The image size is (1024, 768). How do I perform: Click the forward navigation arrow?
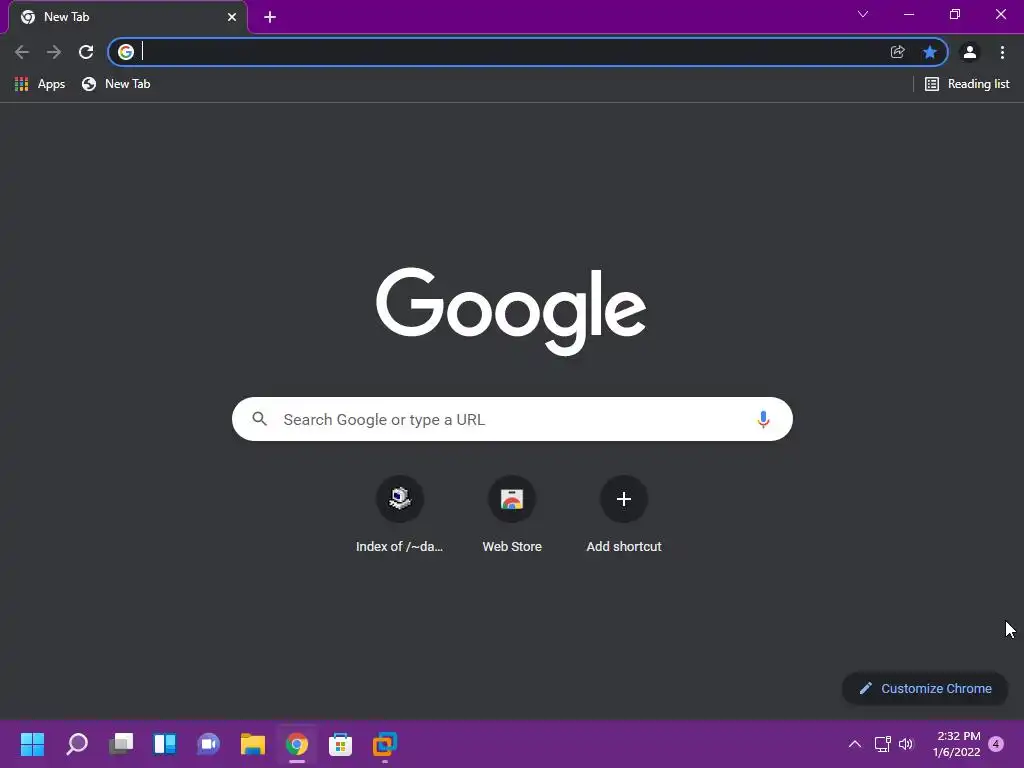coord(54,52)
